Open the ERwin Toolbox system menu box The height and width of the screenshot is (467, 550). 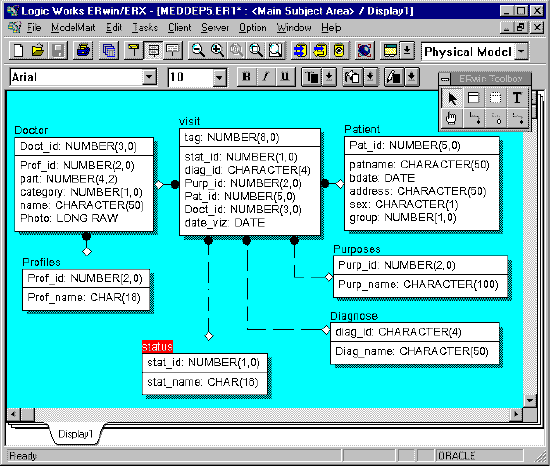(x=445, y=79)
